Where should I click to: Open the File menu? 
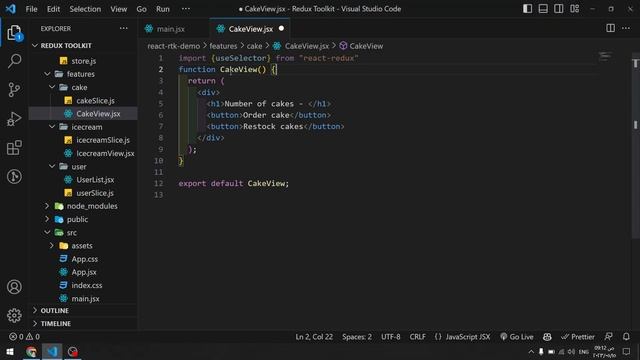coord(31,9)
